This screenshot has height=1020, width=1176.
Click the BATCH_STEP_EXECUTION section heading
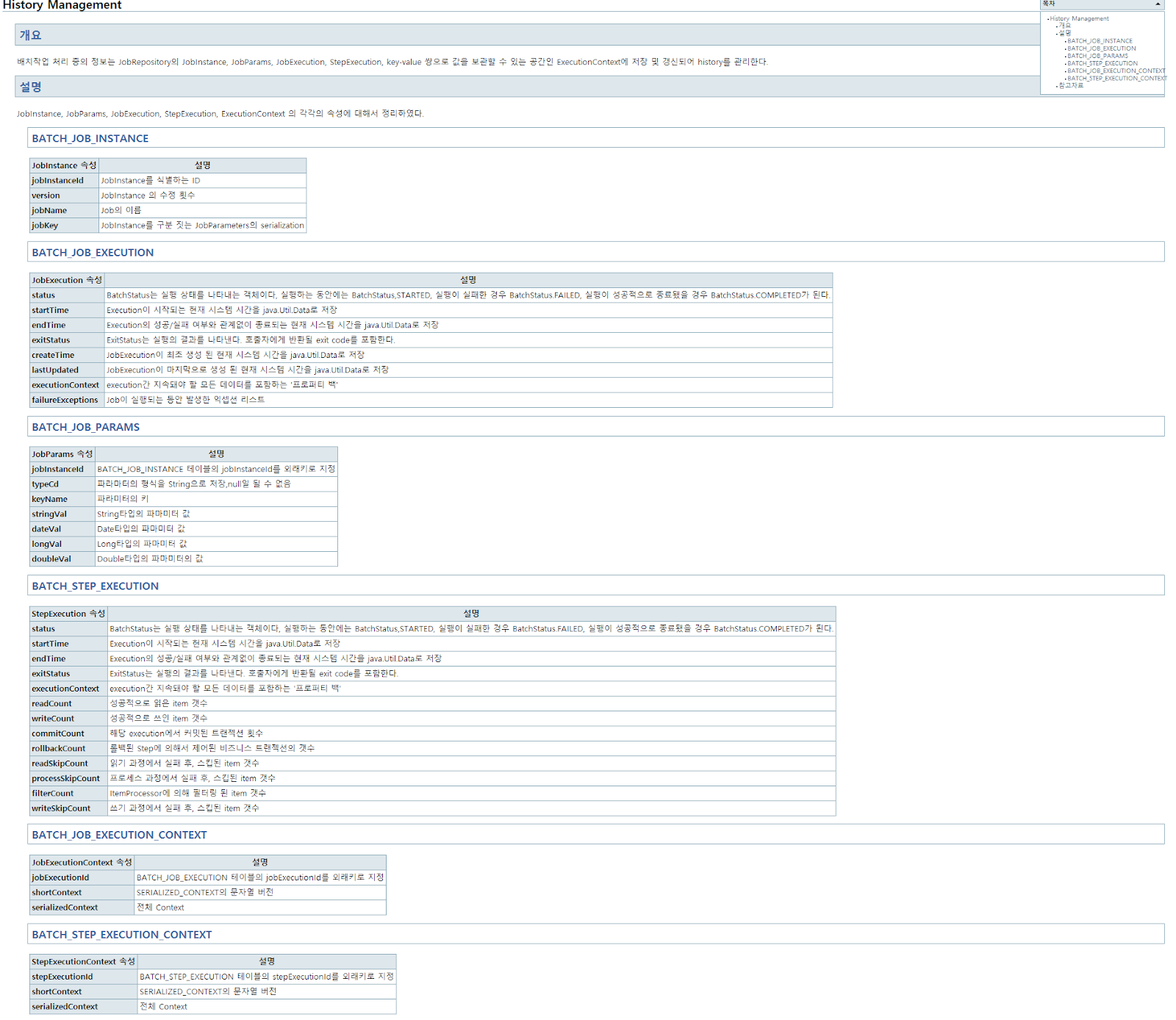pos(95,586)
